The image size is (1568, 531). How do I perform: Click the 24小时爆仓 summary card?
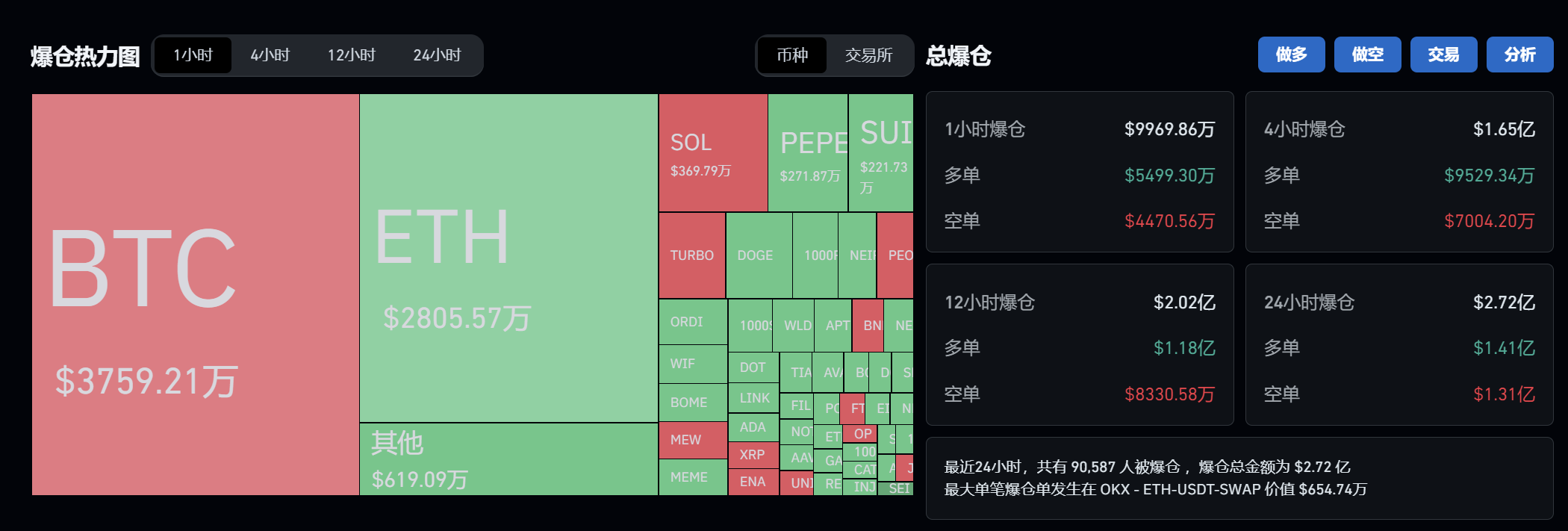[1399, 345]
